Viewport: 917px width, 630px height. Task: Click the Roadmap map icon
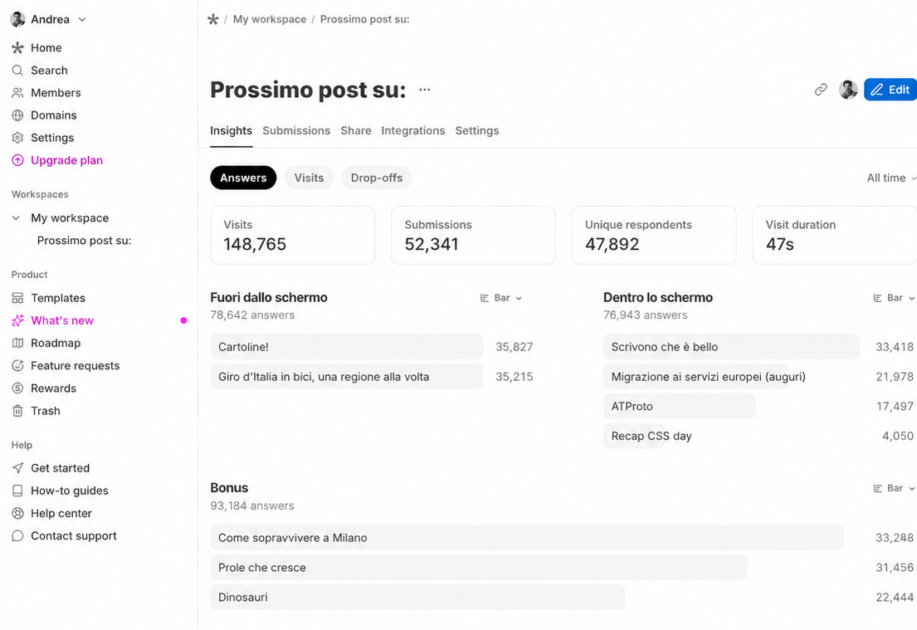18,343
